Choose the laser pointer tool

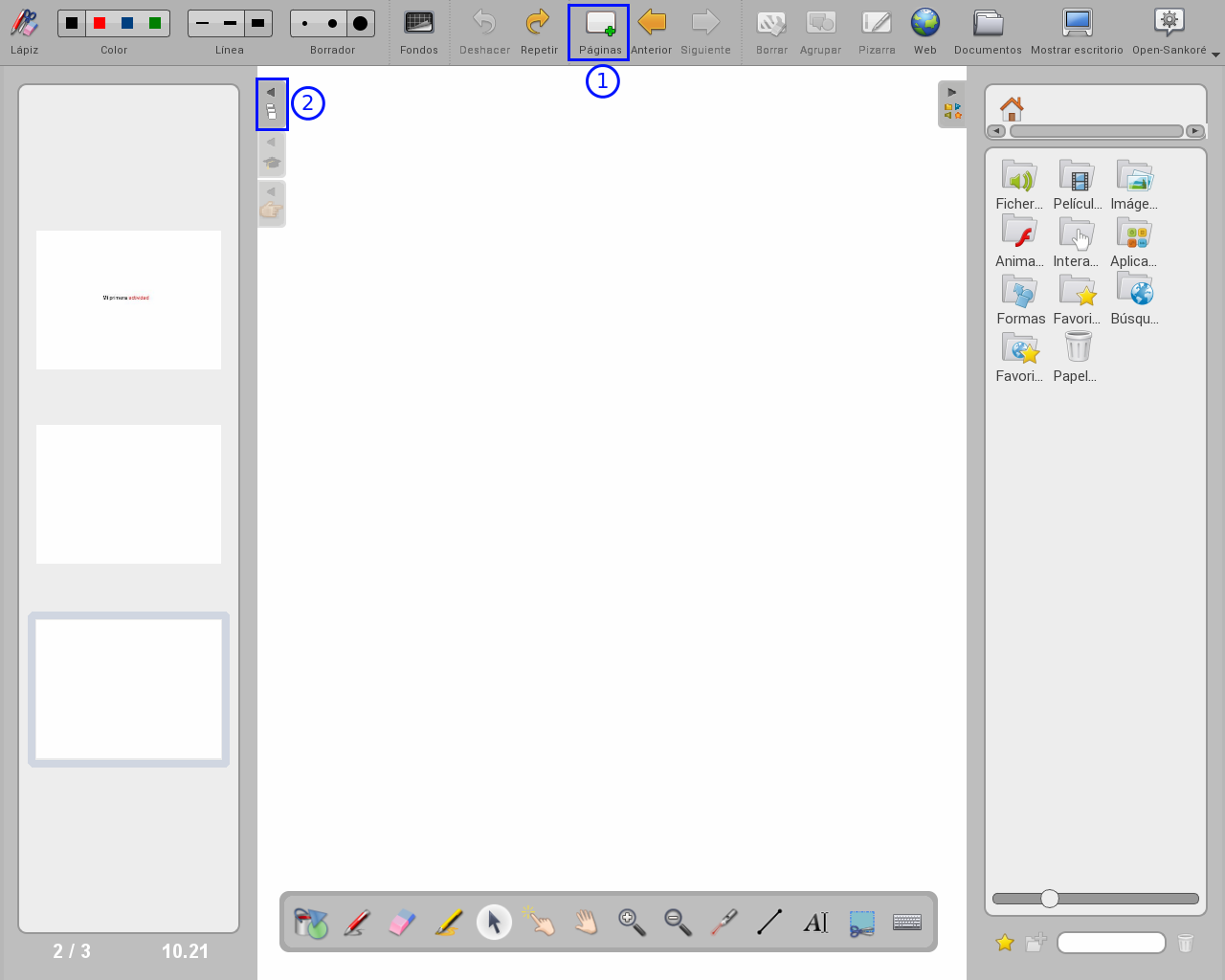(724, 923)
